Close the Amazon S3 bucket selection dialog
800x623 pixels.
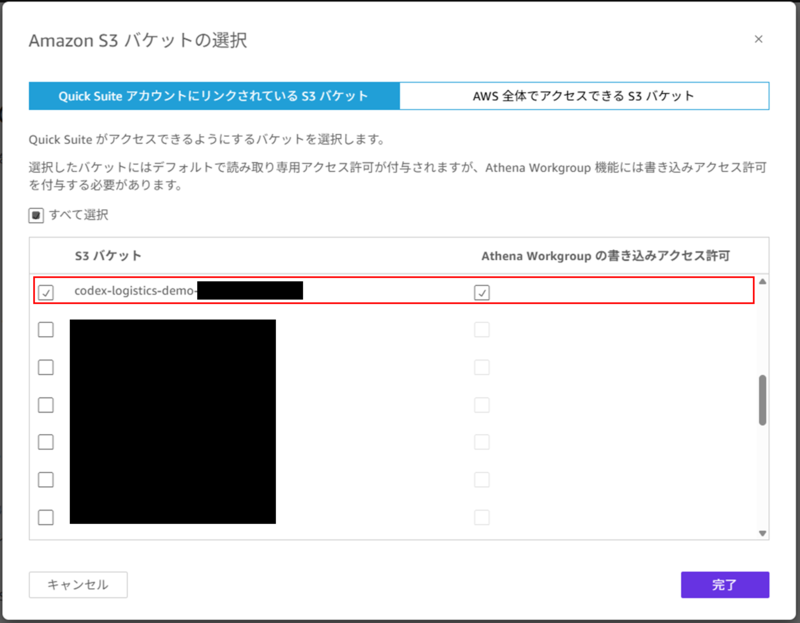click(758, 39)
